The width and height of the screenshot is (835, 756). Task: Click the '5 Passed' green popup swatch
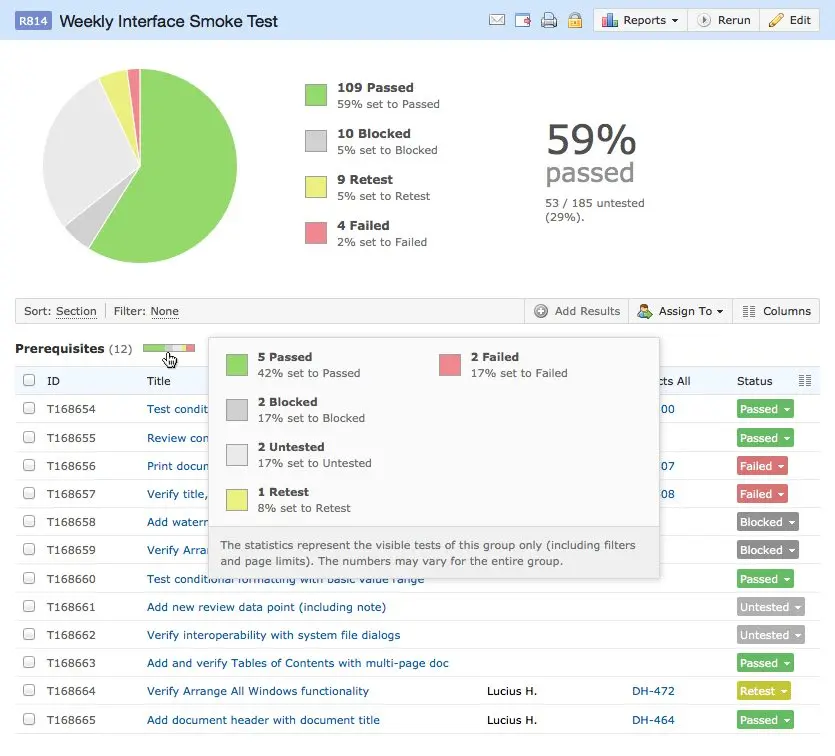pos(237,365)
